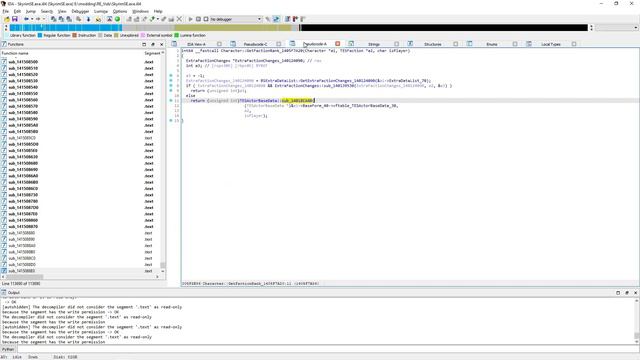The width and height of the screenshot is (640, 360).
Task: Close the Pseudocode-A tab with red button
Action: pyautogui.click(x=338, y=44)
